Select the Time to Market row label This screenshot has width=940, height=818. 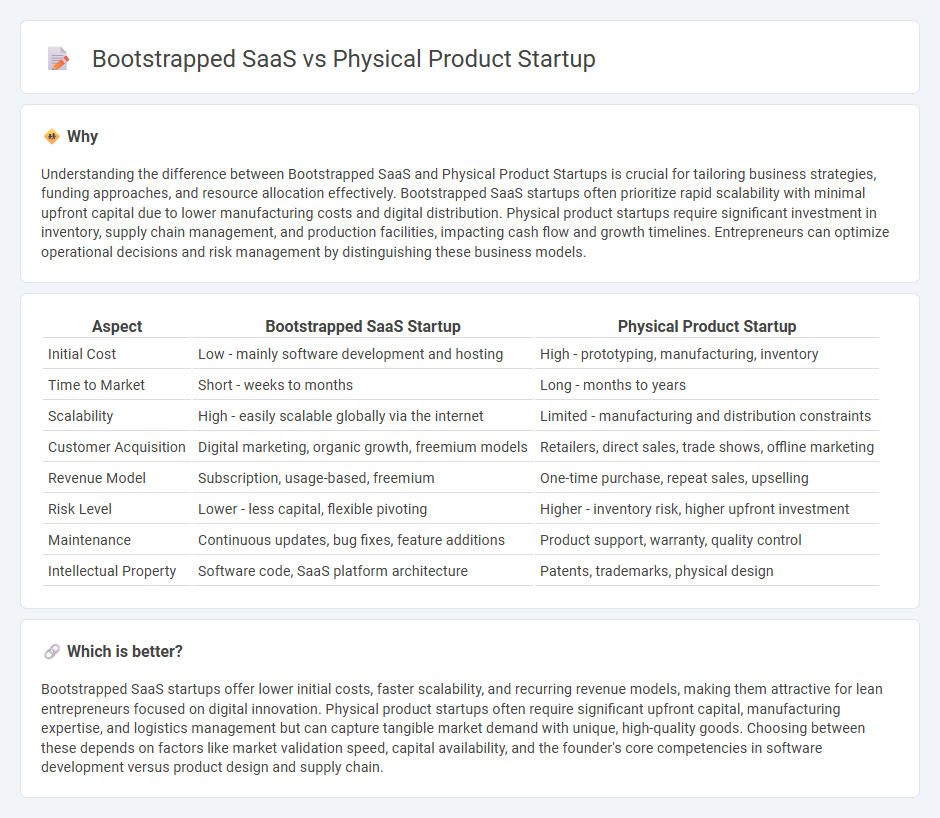[x=97, y=385]
